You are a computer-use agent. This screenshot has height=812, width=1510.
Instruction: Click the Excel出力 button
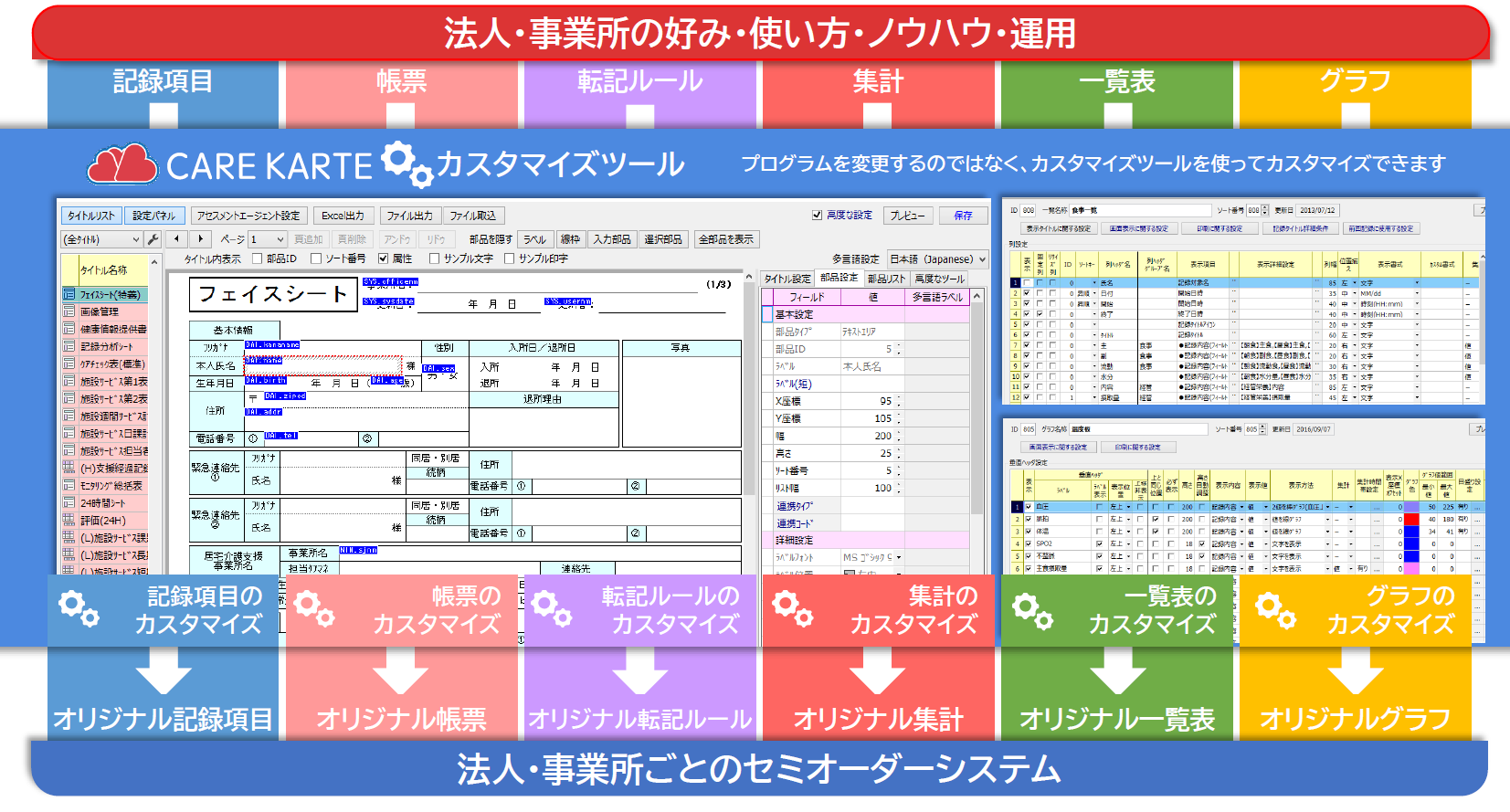343,216
